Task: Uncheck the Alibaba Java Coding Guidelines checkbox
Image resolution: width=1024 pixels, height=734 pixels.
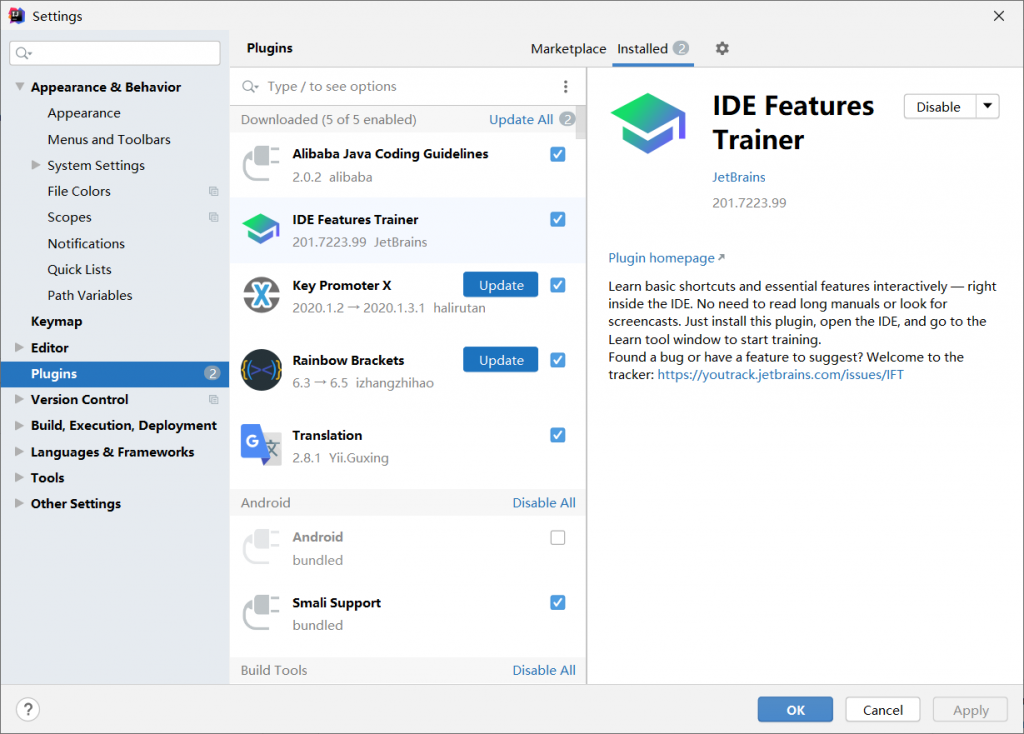Action: coord(558,154)
